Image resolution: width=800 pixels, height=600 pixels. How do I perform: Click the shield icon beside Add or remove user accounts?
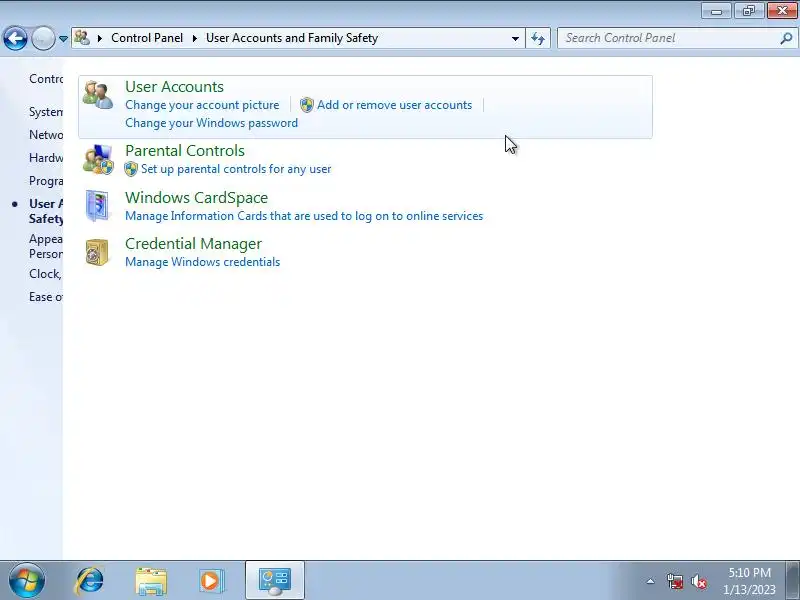pyautogui.click(x=306, y=105)
